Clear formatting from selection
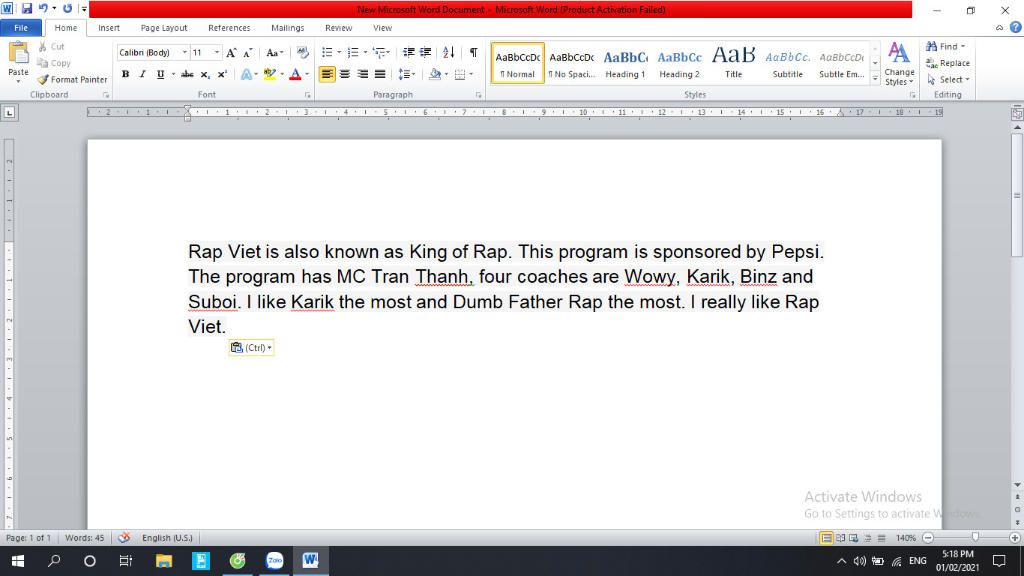 coord(302,52)
